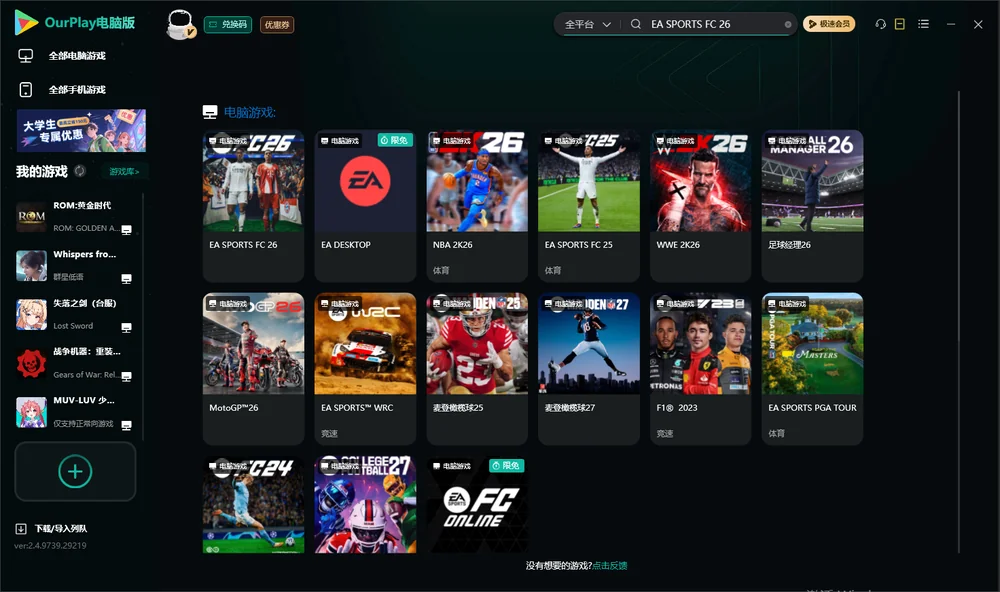
Task: Open the EA SPORTS FC 25 game card
Action: 589,205
